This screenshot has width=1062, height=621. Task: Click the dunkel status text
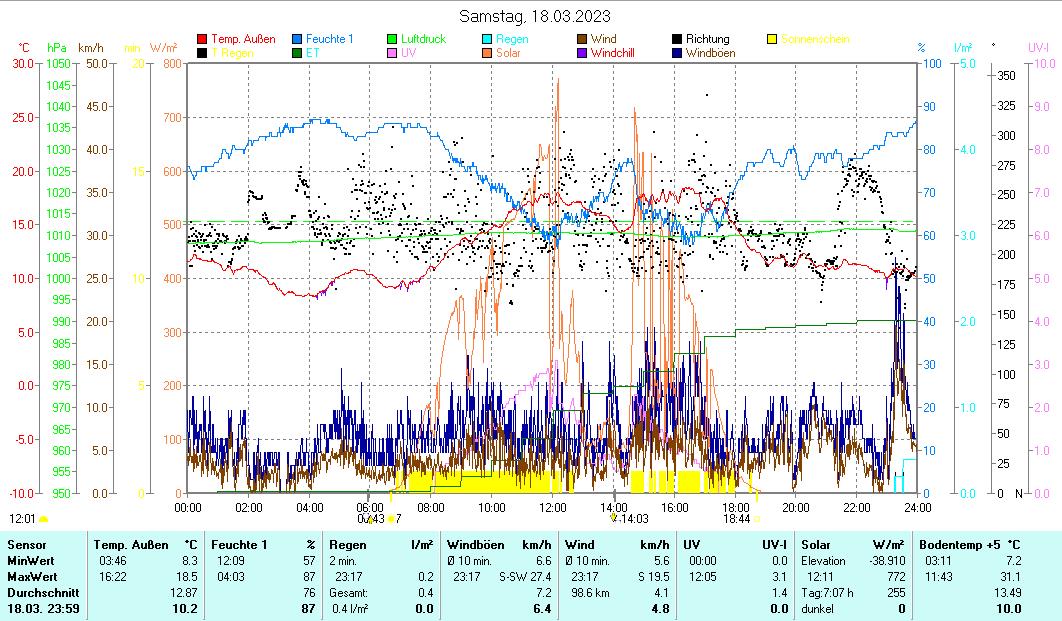tap(817, 609)
